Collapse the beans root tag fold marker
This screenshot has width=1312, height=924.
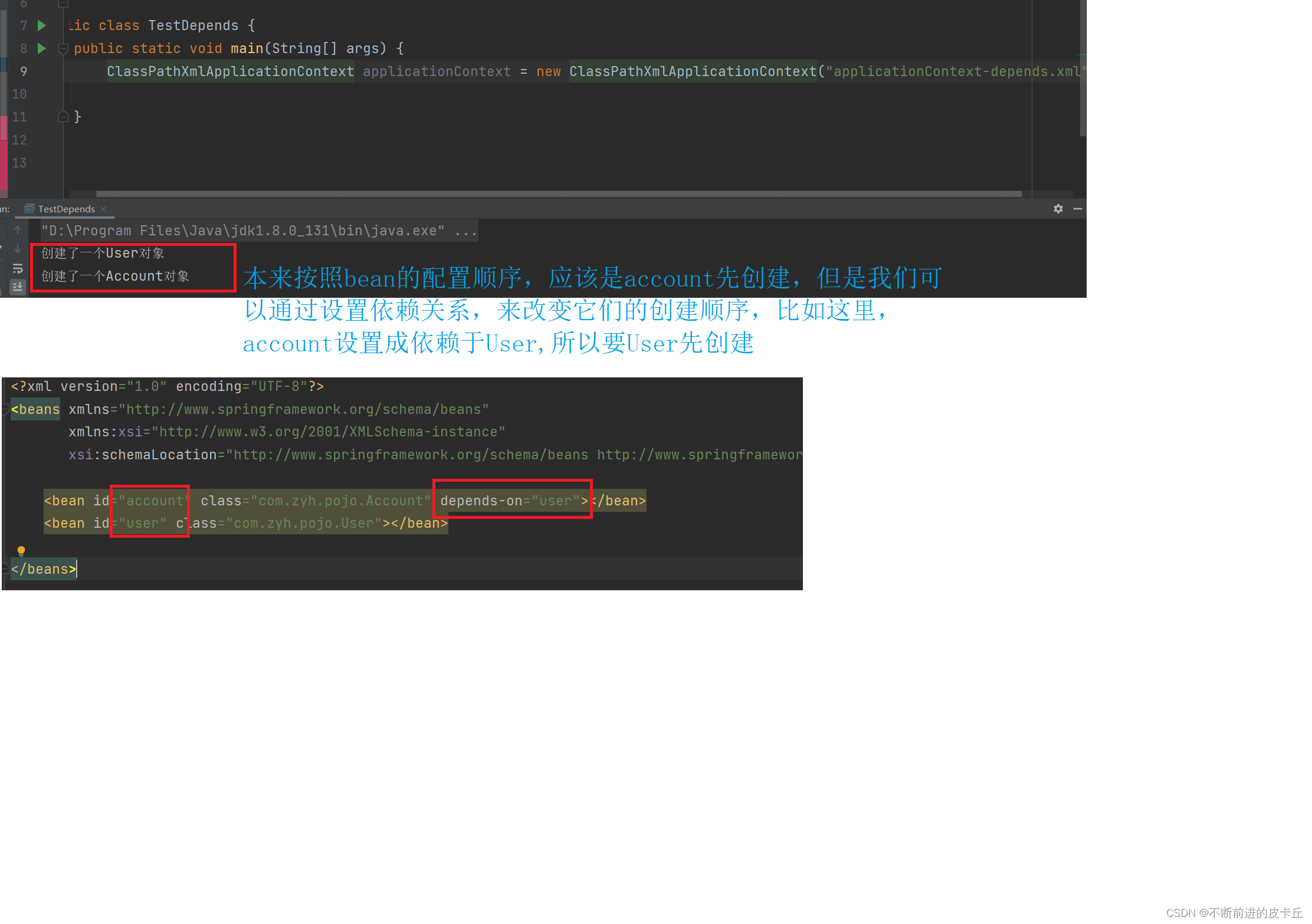coord(5,409)
